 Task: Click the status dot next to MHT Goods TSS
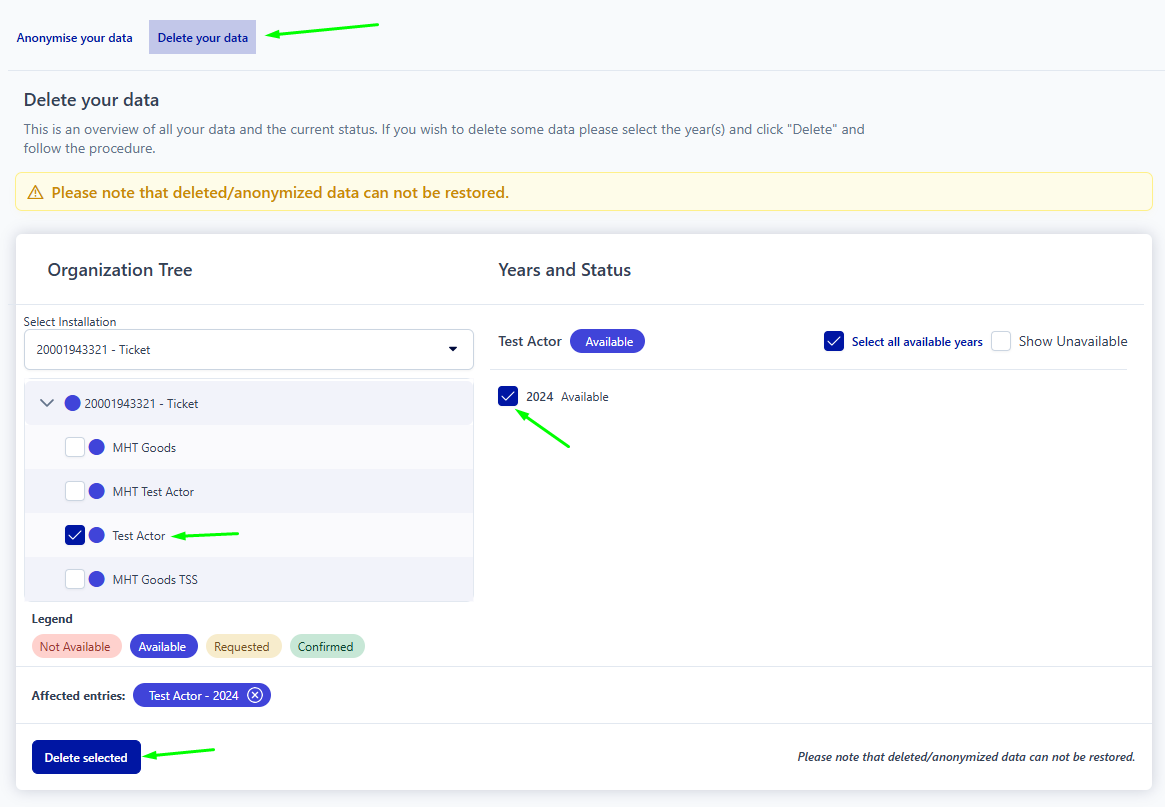(x=97, y=579)
